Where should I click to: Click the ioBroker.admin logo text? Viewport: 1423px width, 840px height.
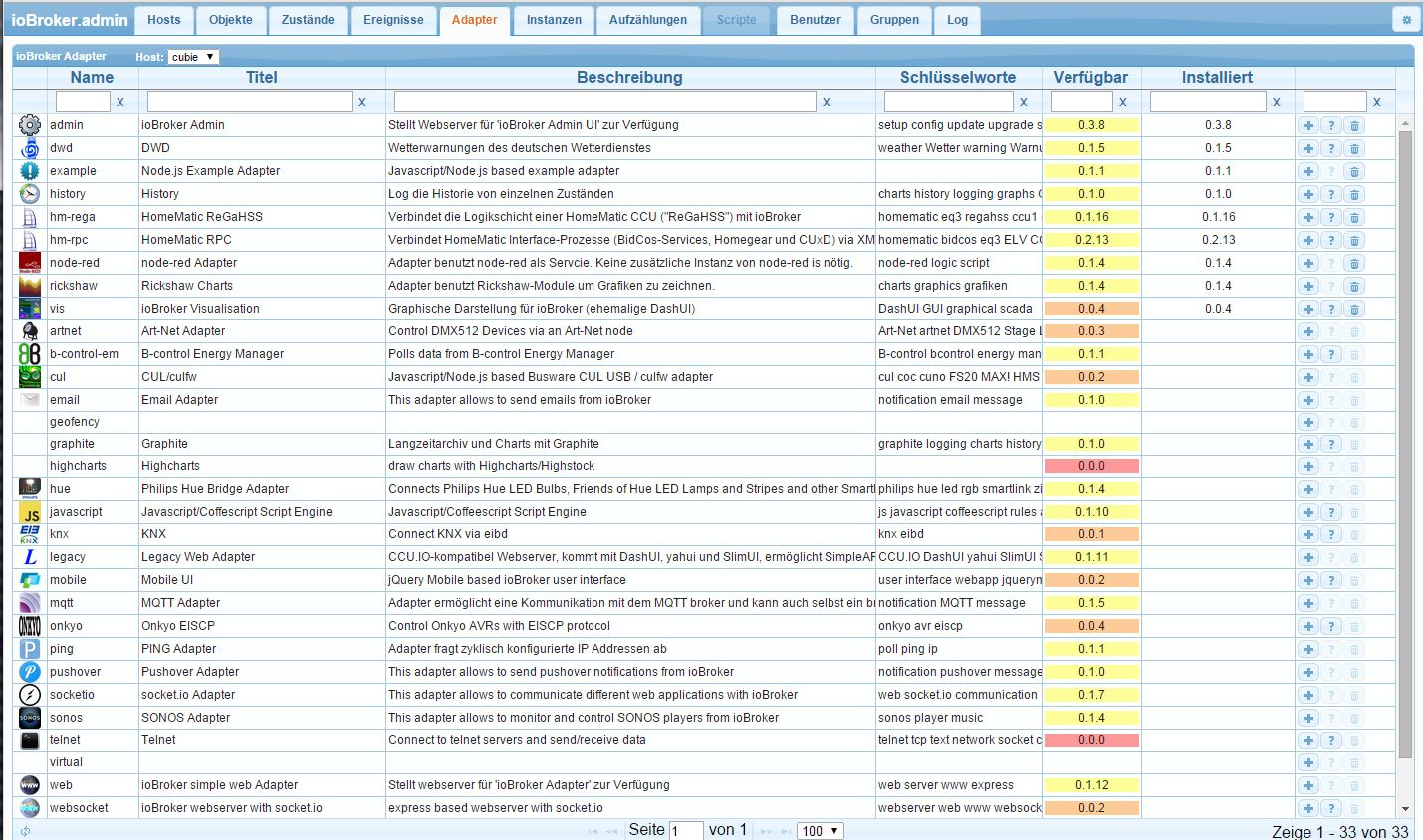pos(70,20)
